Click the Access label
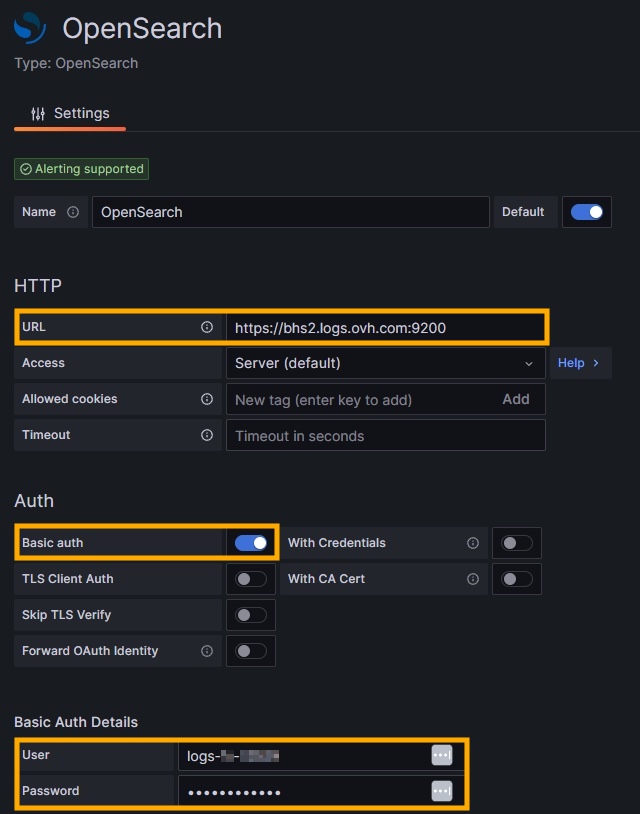Screen dimensions: 640x814 pyautogui.click(x=43, y=363)
